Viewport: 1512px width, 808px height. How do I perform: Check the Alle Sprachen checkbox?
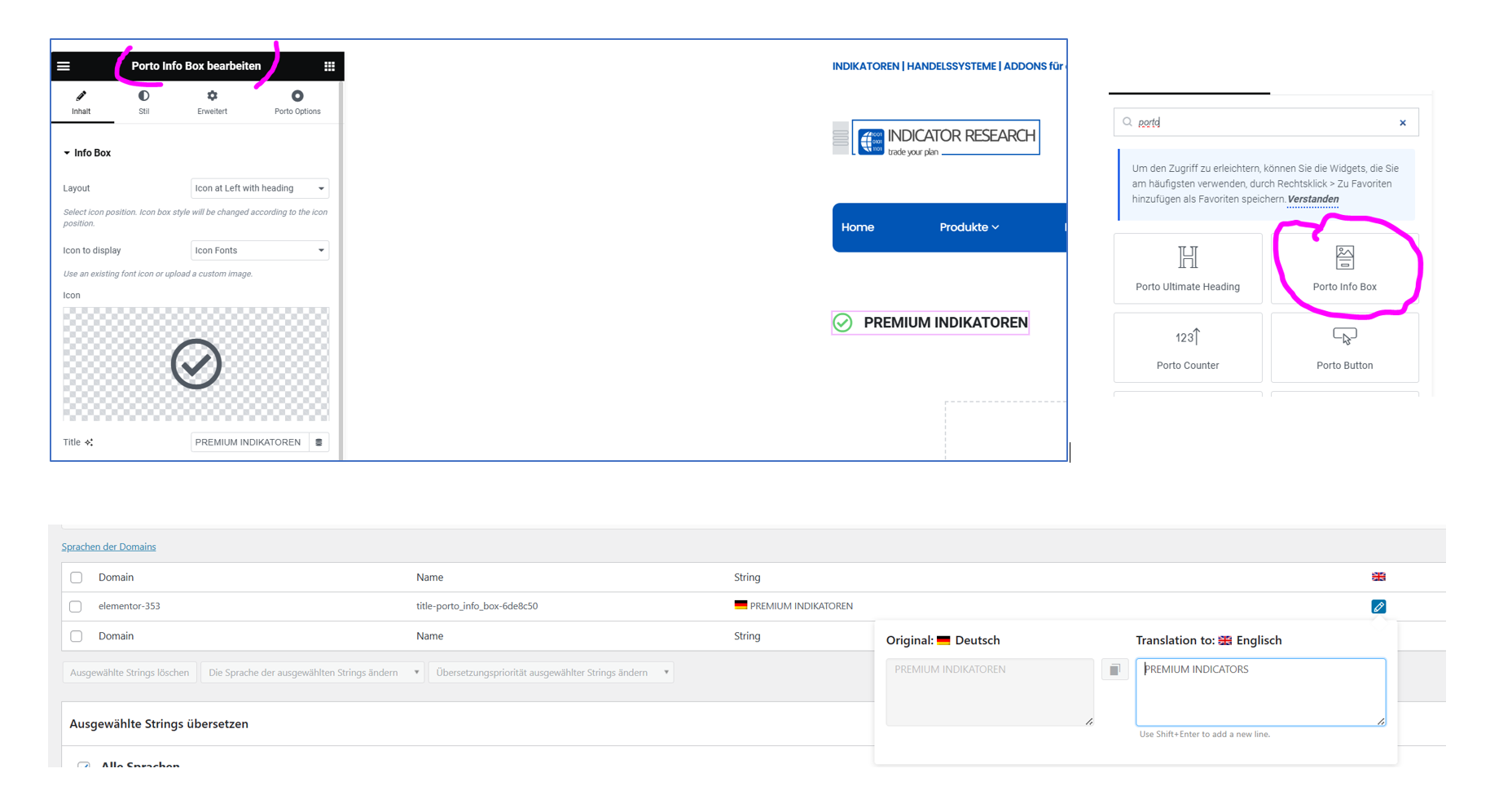(x=84, y=765)
